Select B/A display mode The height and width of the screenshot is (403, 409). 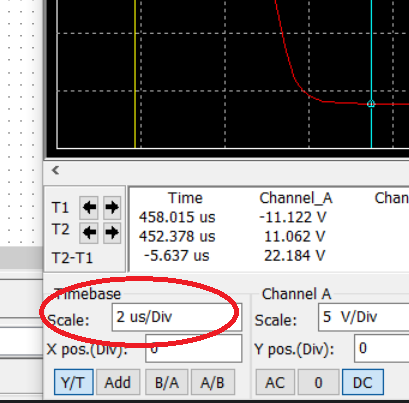[x=167, y=382]
